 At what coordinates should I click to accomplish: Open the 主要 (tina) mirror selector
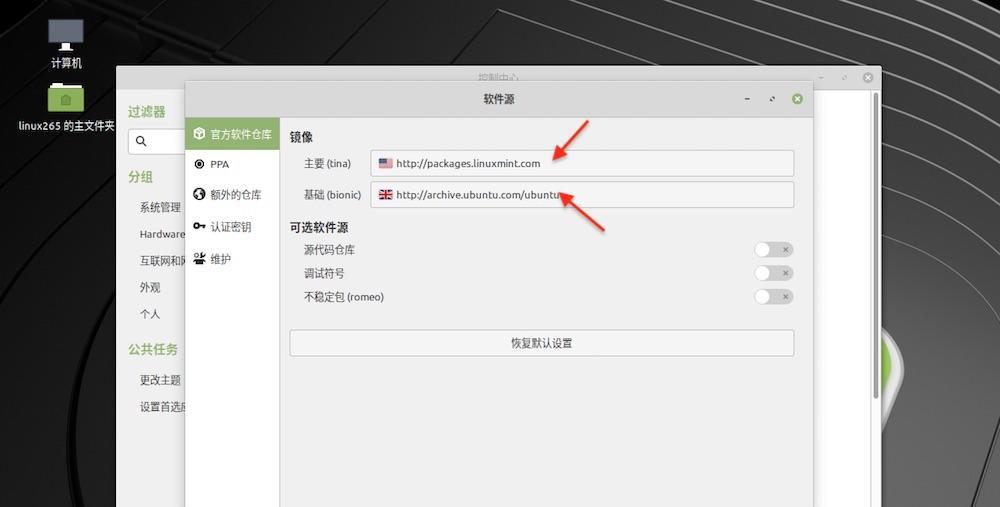click(x=582, y=163)
